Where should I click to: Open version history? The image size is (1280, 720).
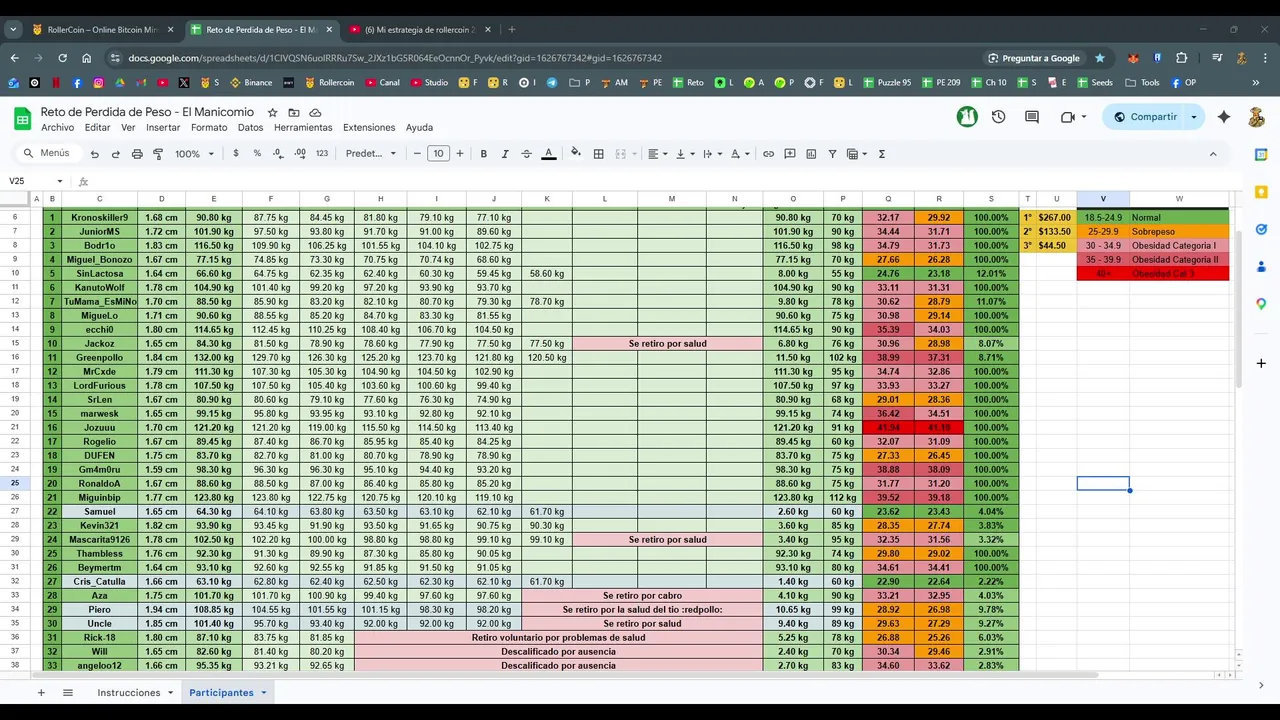click(x=998, y=117)
